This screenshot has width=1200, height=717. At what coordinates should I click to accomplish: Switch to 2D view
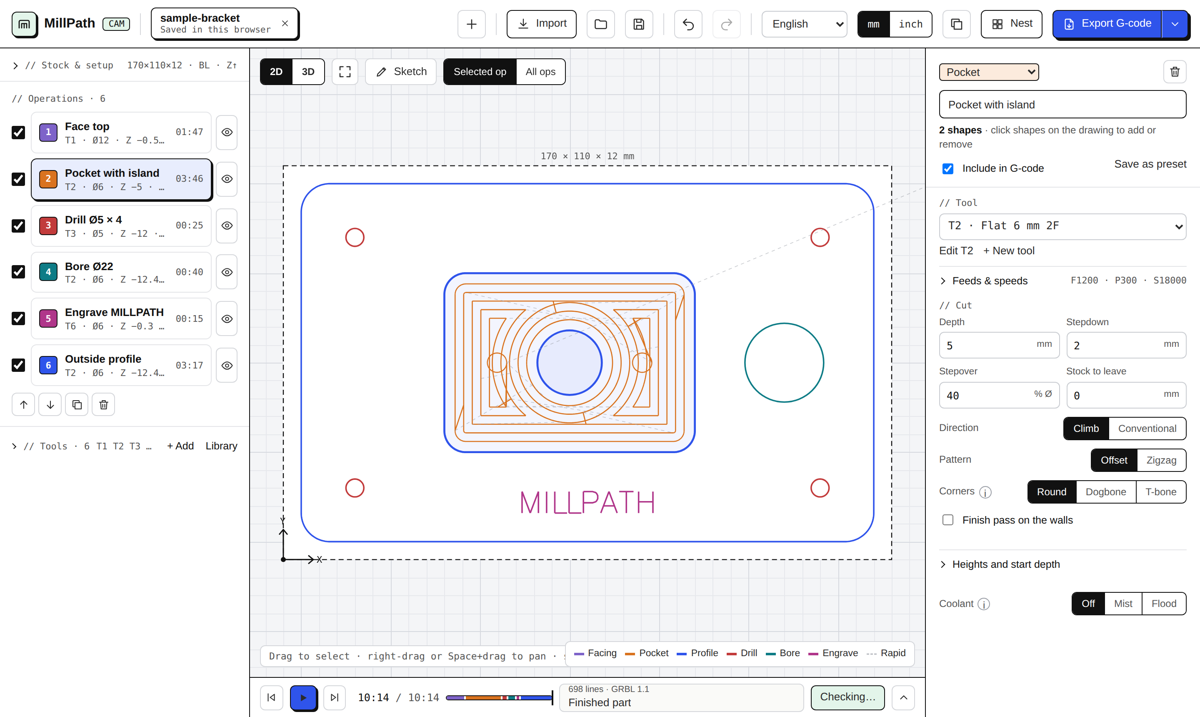point(276,72)
